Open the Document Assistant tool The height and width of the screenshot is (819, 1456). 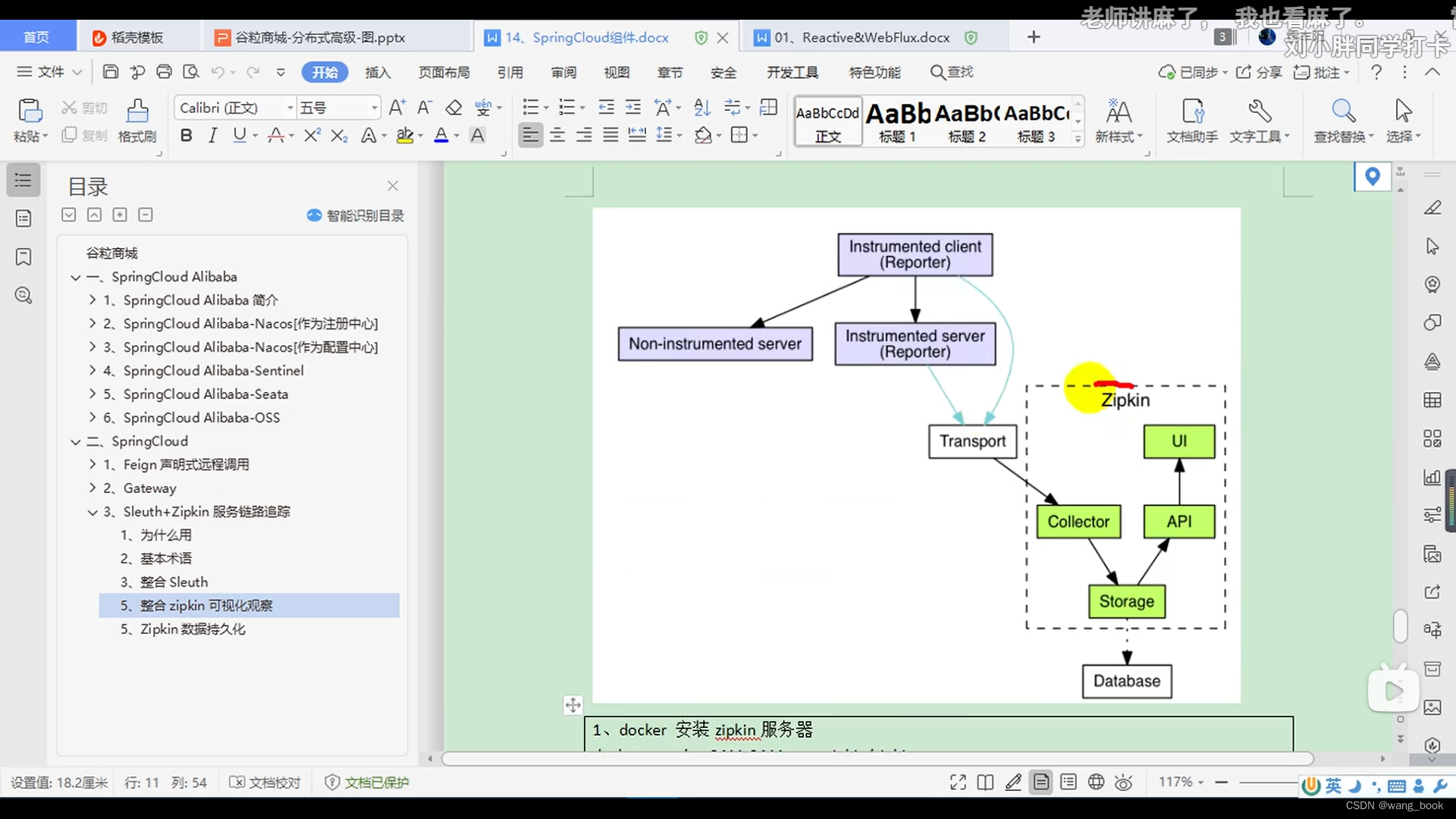coord(1192,121)
